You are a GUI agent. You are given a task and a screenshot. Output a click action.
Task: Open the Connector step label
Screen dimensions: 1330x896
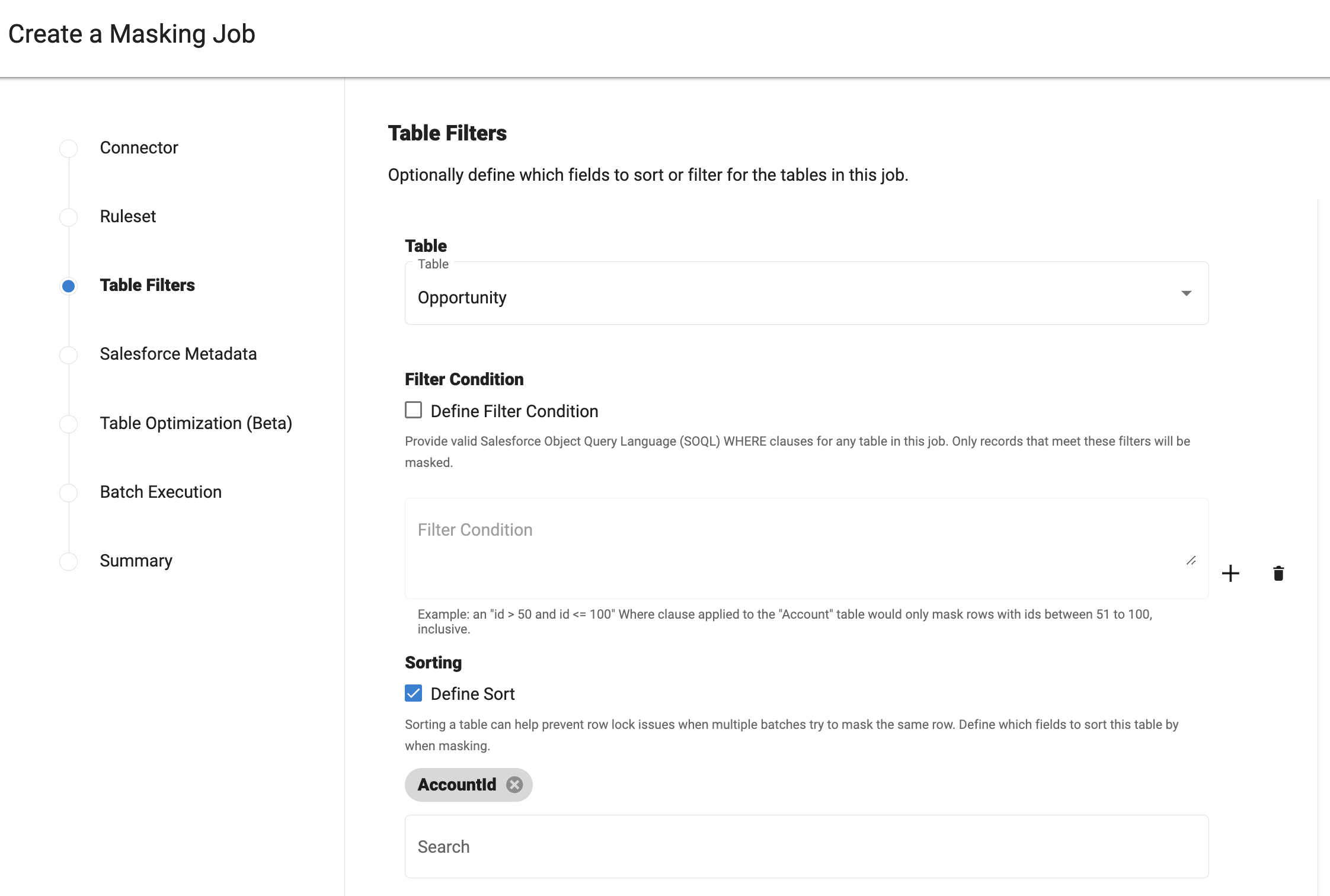(x=139, y=148)
